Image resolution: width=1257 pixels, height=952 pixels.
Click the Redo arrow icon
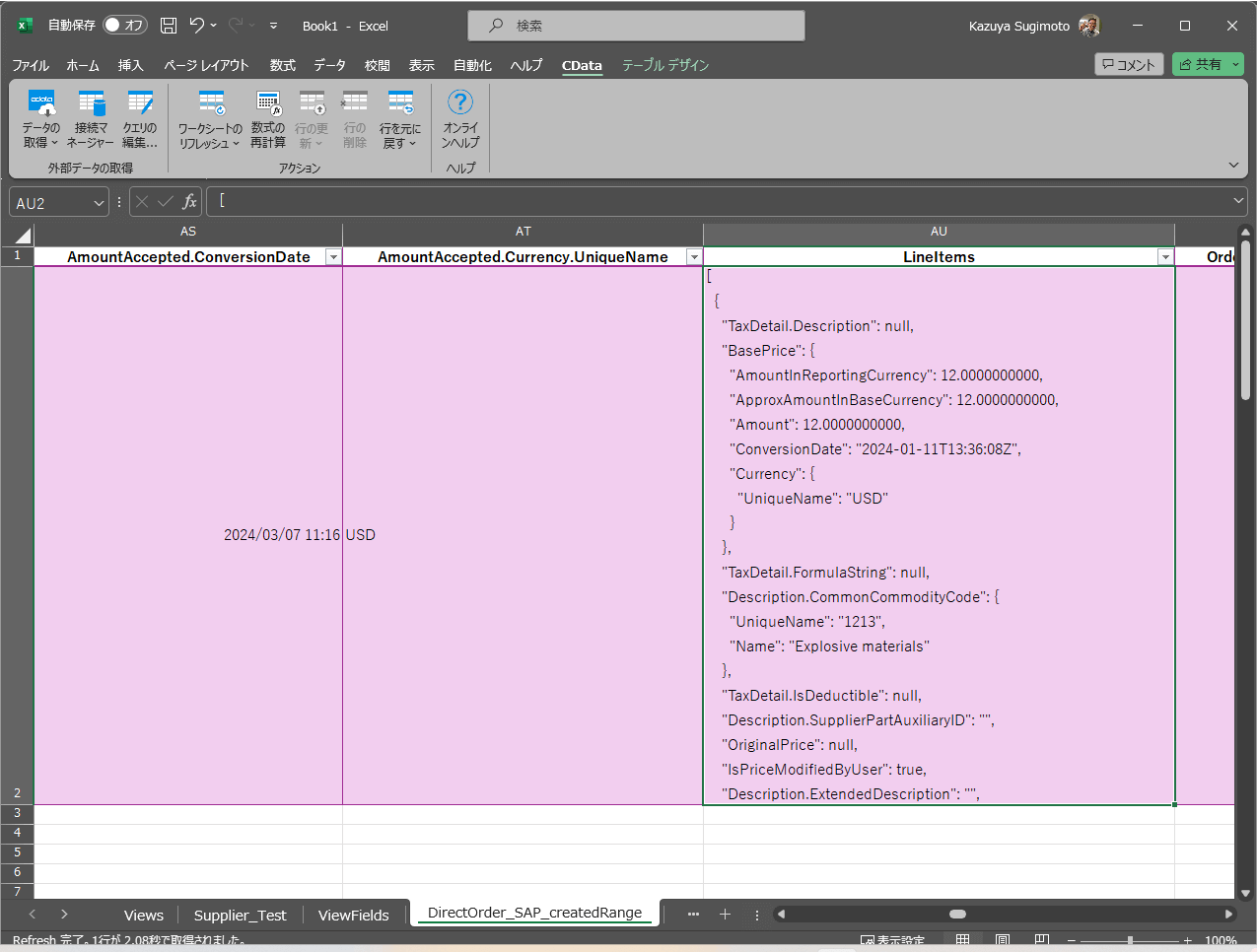[x=237, y=26]
